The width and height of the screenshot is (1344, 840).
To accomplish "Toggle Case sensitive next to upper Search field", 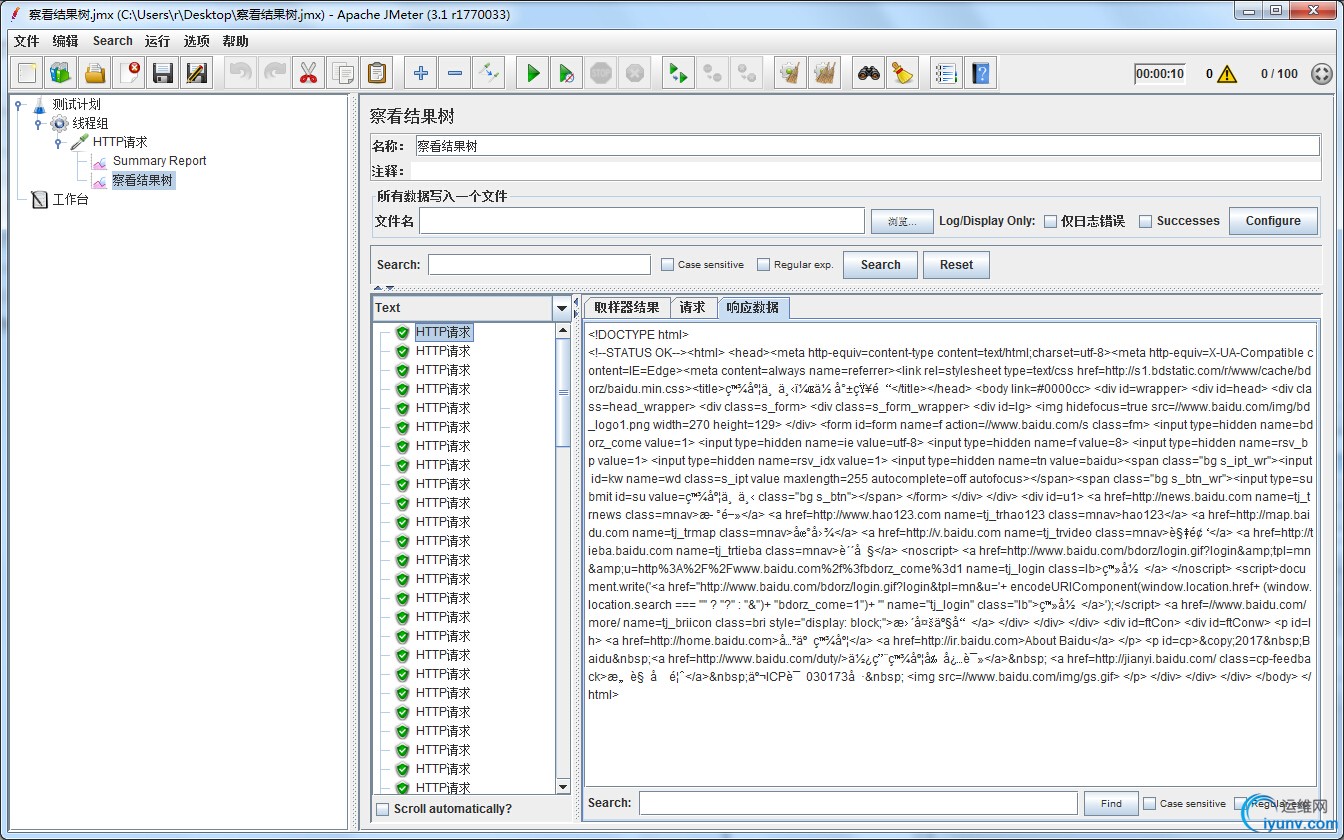I will [x=668, y=265].
